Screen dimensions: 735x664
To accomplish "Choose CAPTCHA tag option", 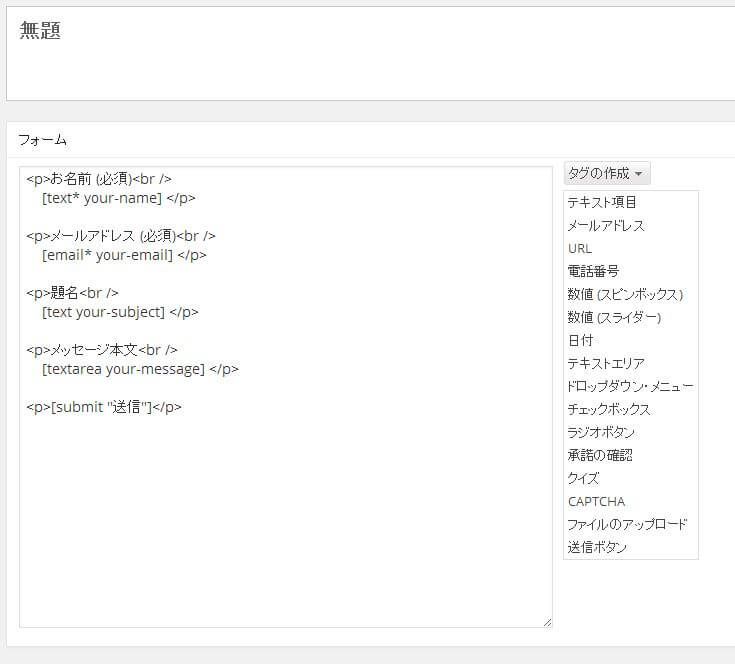I will click(x=596, y=501).
